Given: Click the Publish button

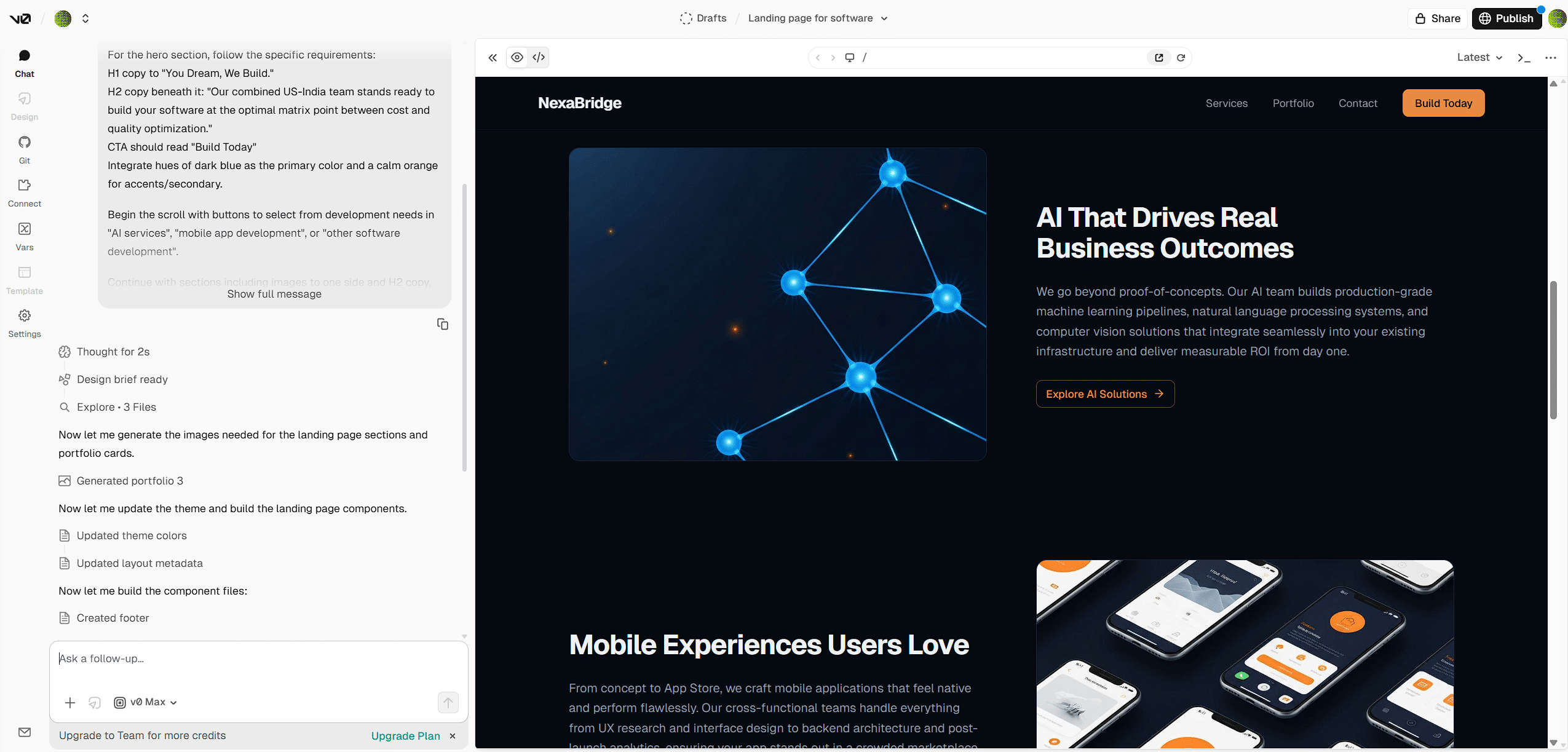Looking at the screenshot, I should [x=1506, y=18].
